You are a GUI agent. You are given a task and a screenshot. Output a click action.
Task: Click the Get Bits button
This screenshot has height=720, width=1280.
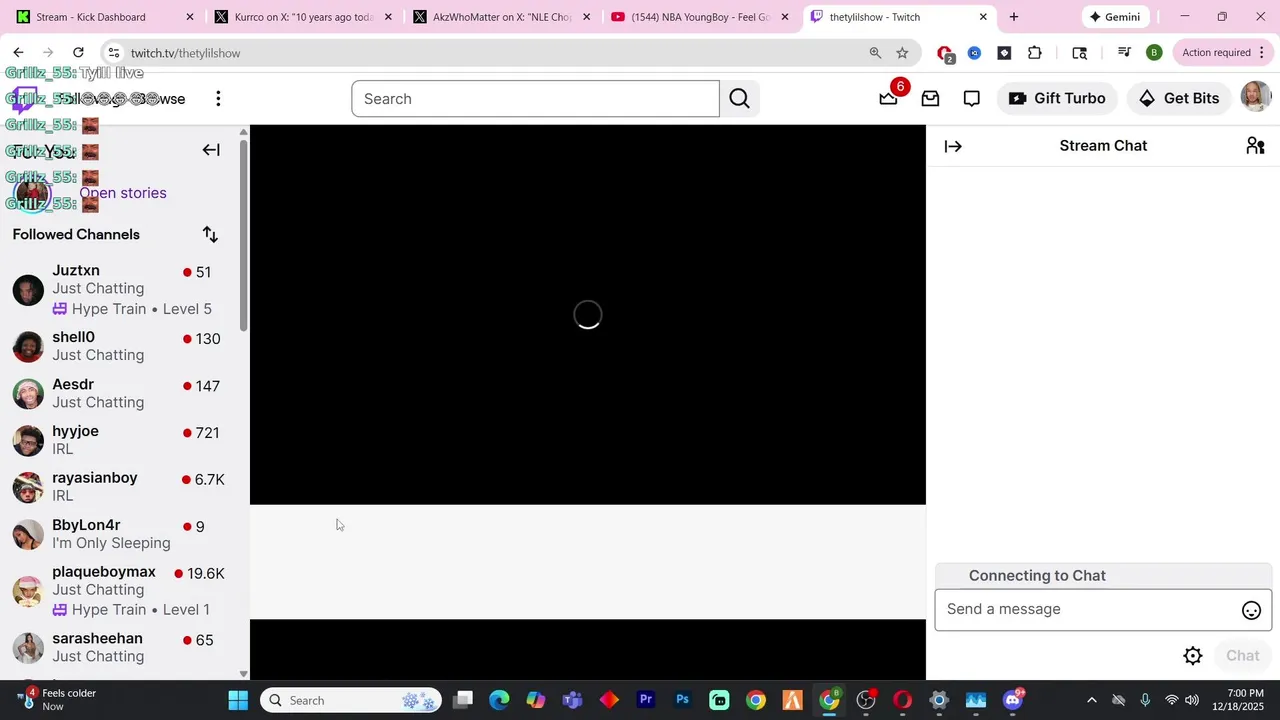pyautogui.click(x=1179, y=98)
